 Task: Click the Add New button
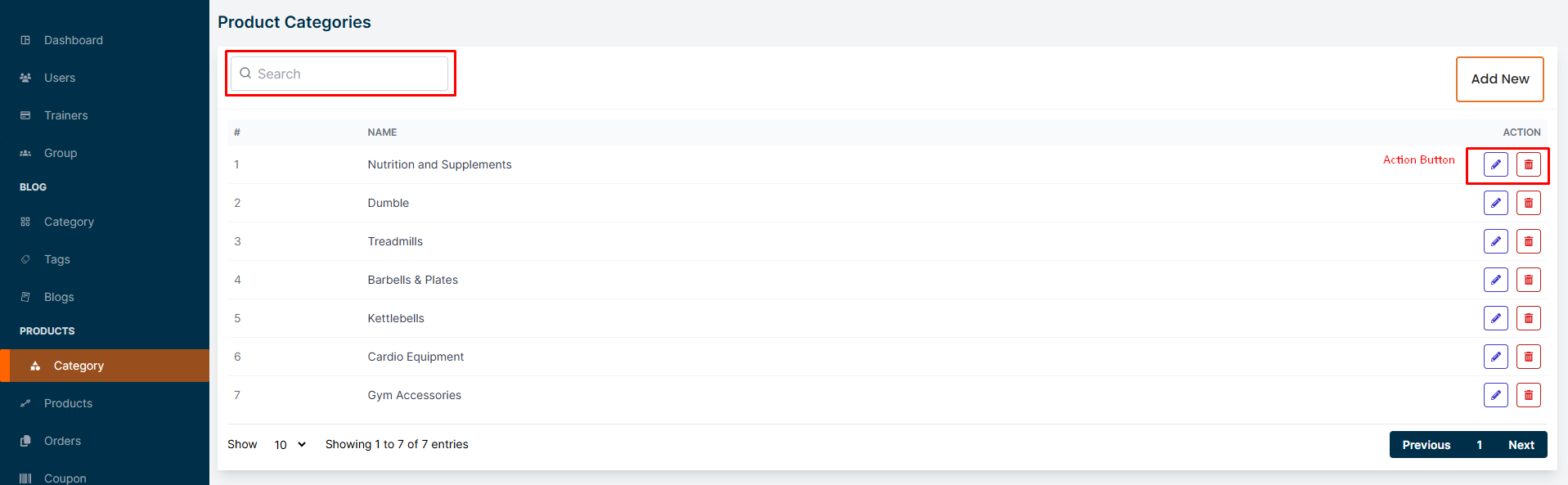coord(1499,79)
